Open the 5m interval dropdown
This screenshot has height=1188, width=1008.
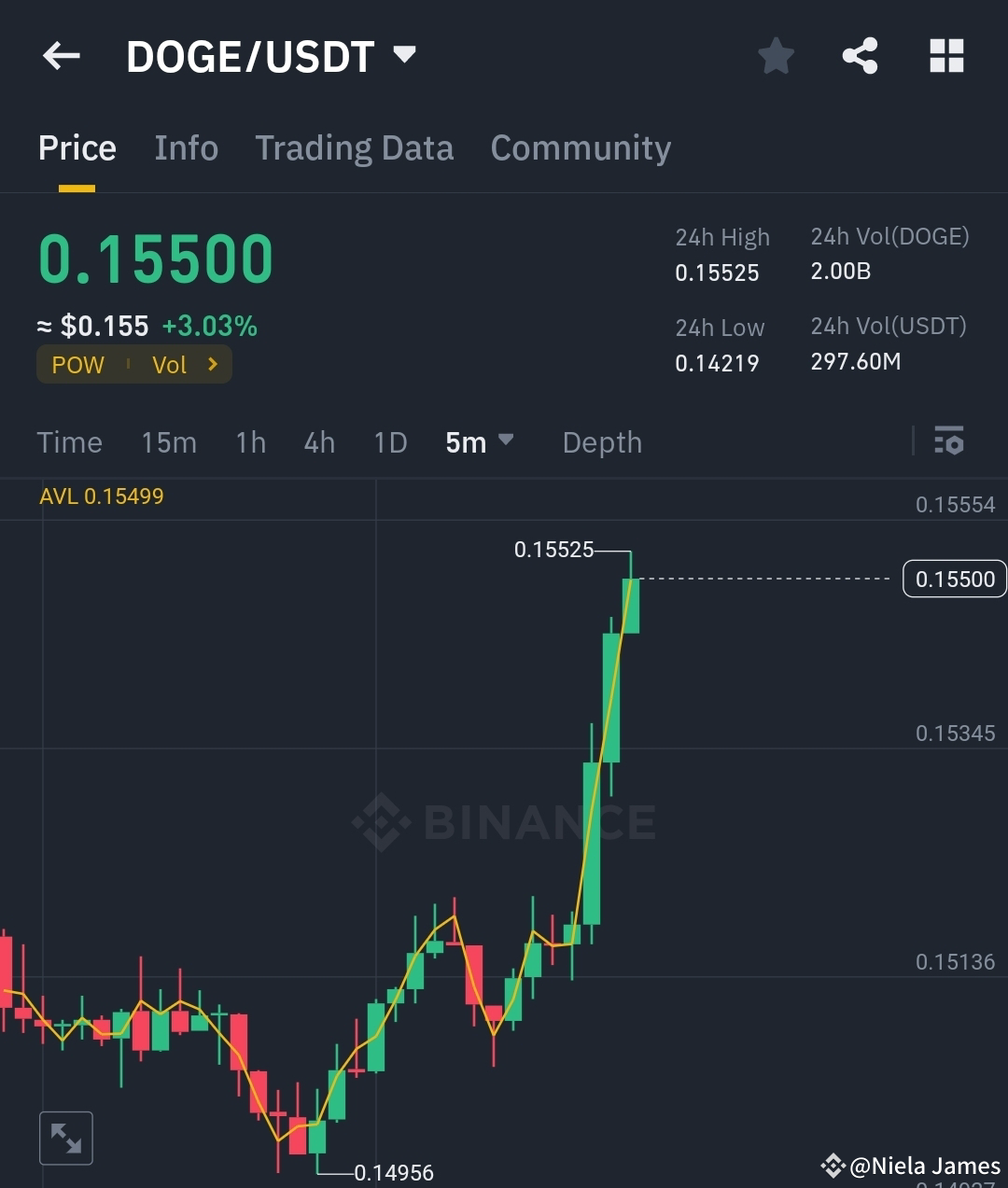tap(479, 442)
